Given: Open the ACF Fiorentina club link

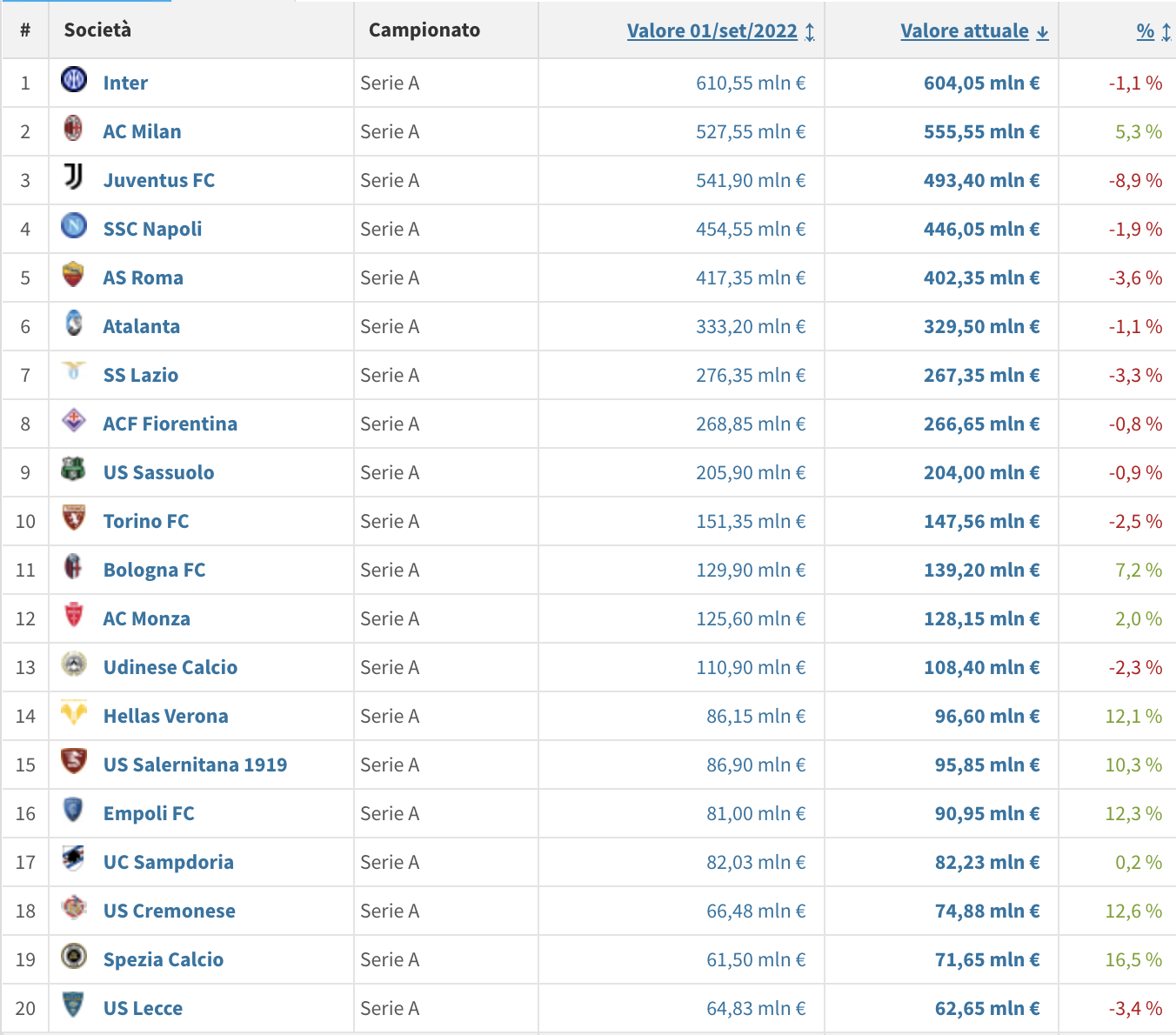Looking at the screenshot, I should (x=170, y=424).
